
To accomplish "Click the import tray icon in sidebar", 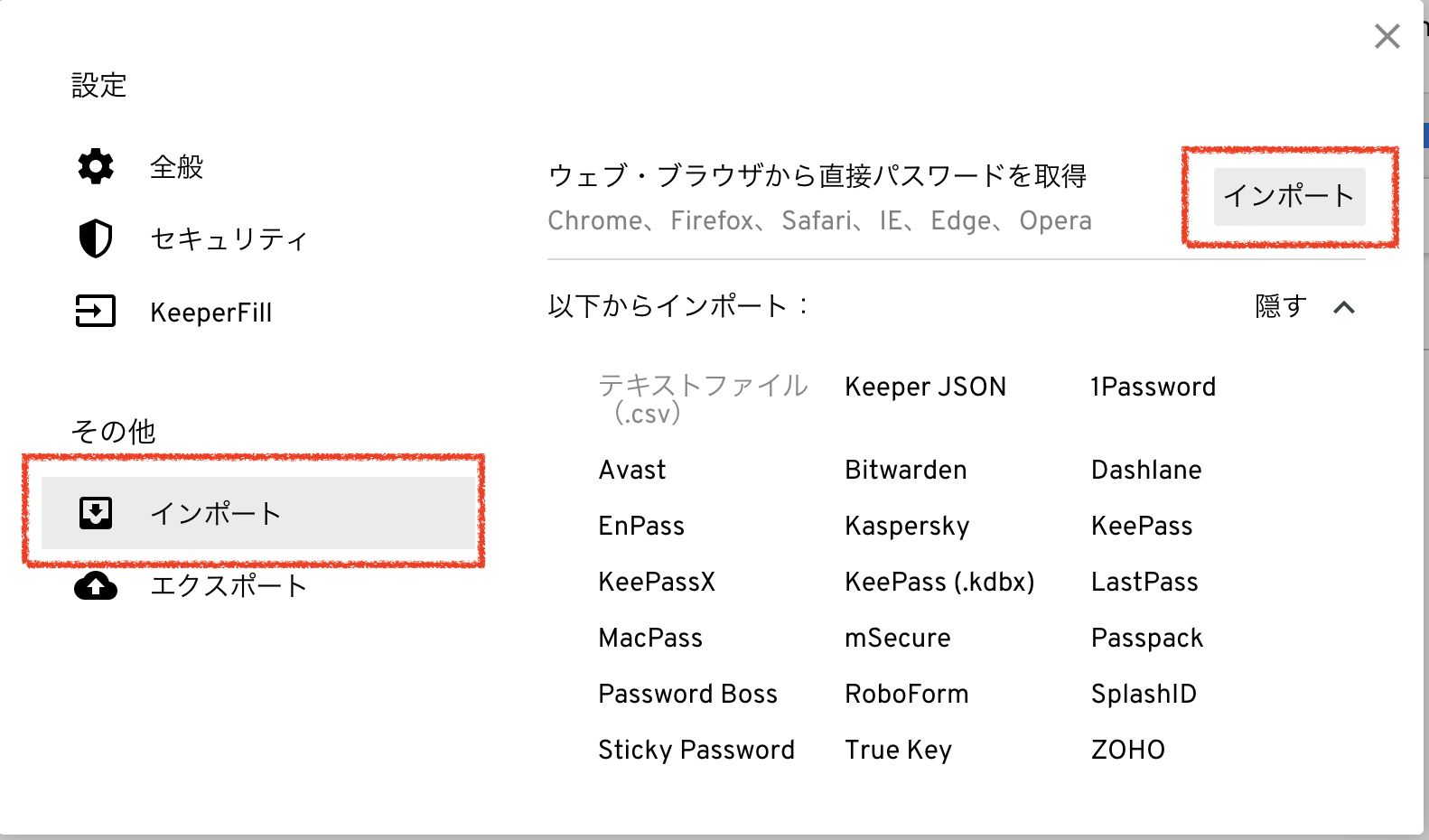I will (96, 513).
